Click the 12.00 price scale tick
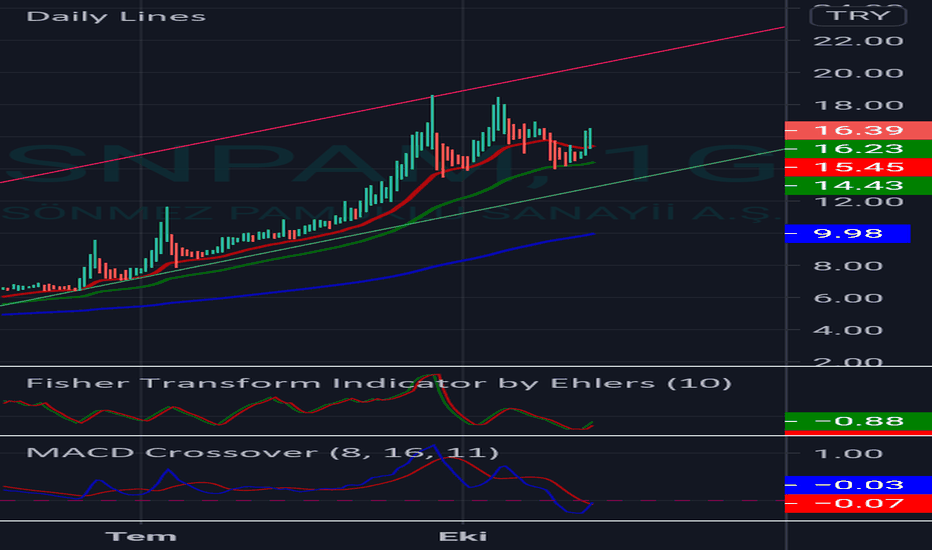 pos(858,202)
